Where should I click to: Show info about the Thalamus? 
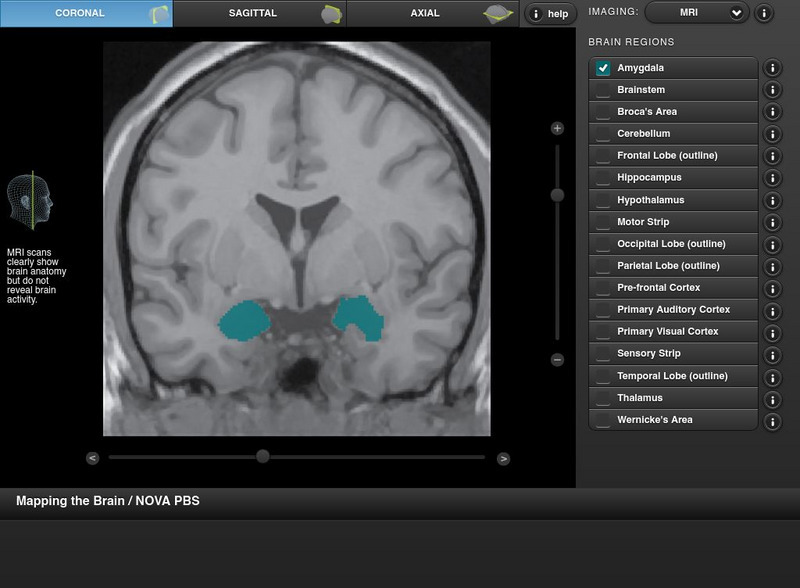pyautogui.click(x=772, y=399)
